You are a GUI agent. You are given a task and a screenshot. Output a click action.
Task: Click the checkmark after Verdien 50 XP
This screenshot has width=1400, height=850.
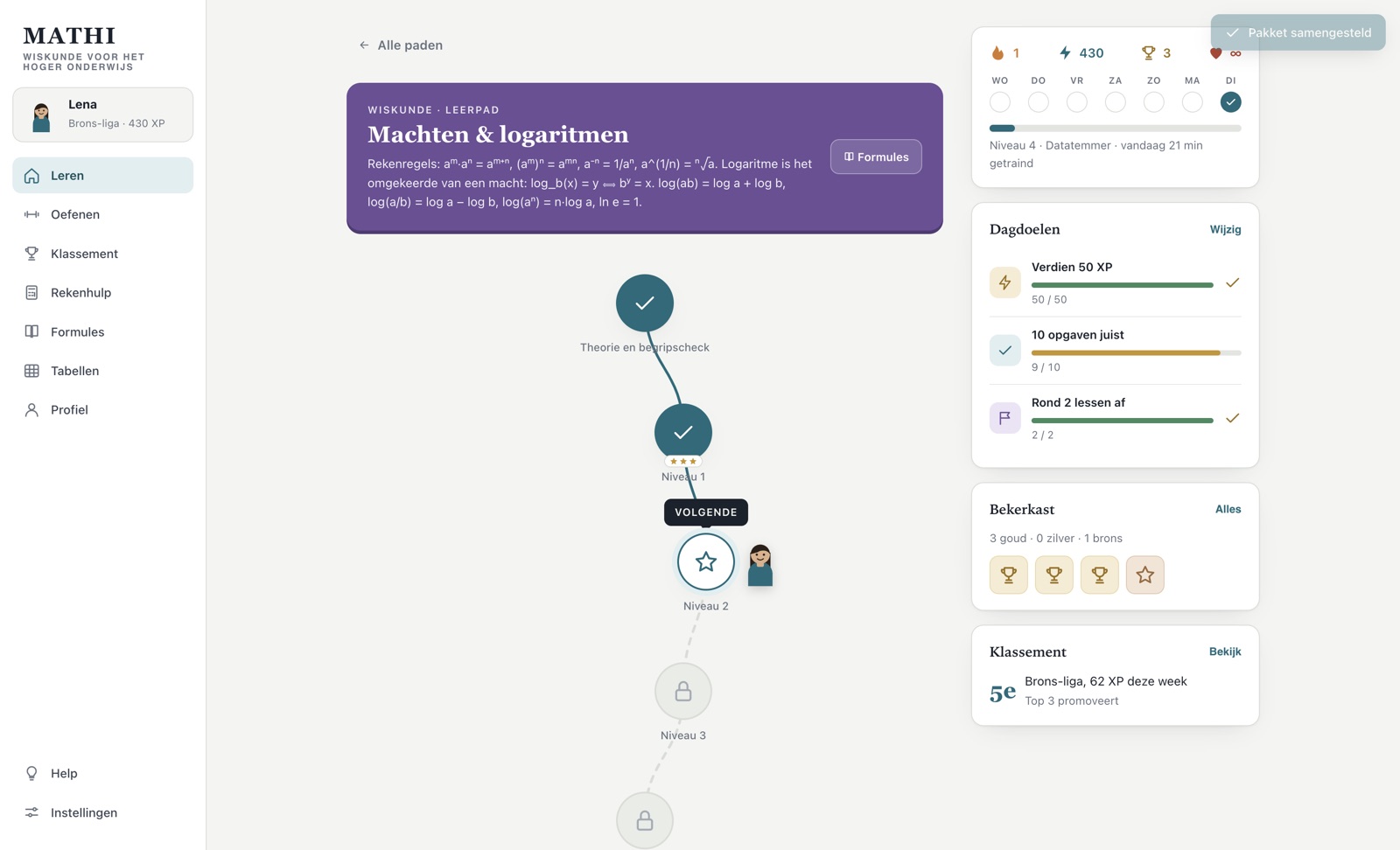pos(1232,282)
